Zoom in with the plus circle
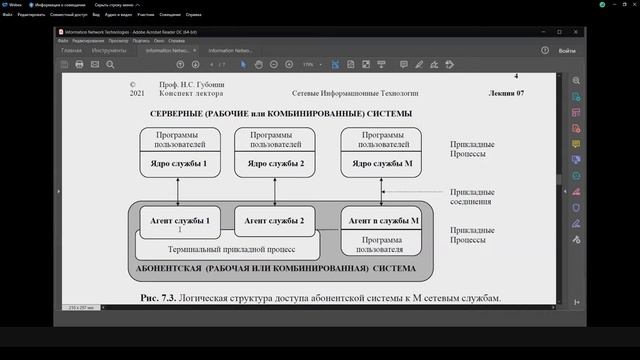640x360 pixels. pyautogui.click(x=289, y=64)
